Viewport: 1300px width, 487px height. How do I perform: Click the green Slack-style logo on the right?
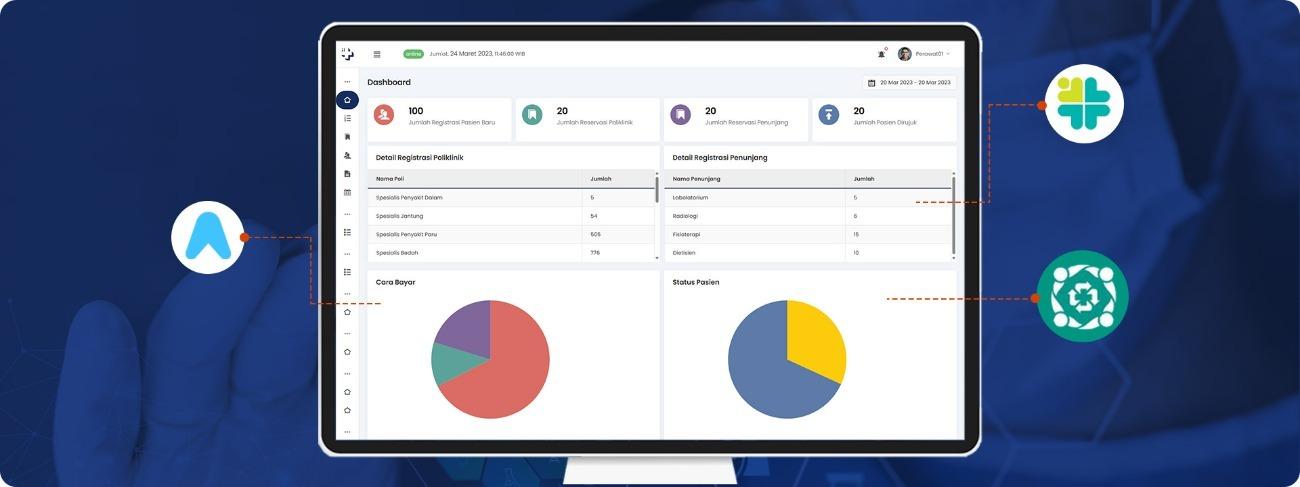coord(1084,104)
